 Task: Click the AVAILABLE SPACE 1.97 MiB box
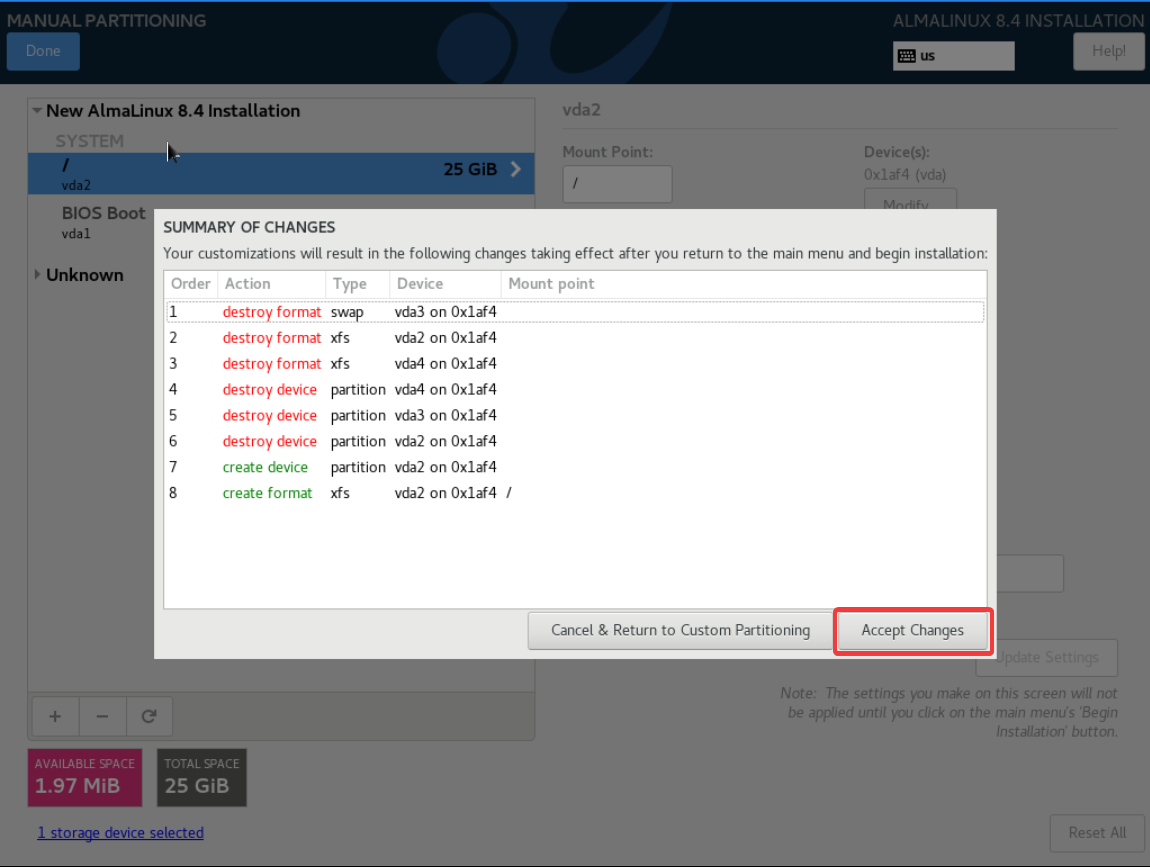coord(85,778)
